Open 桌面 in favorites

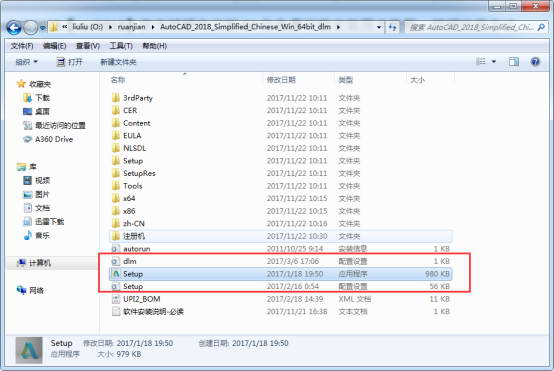coord(36,112)
